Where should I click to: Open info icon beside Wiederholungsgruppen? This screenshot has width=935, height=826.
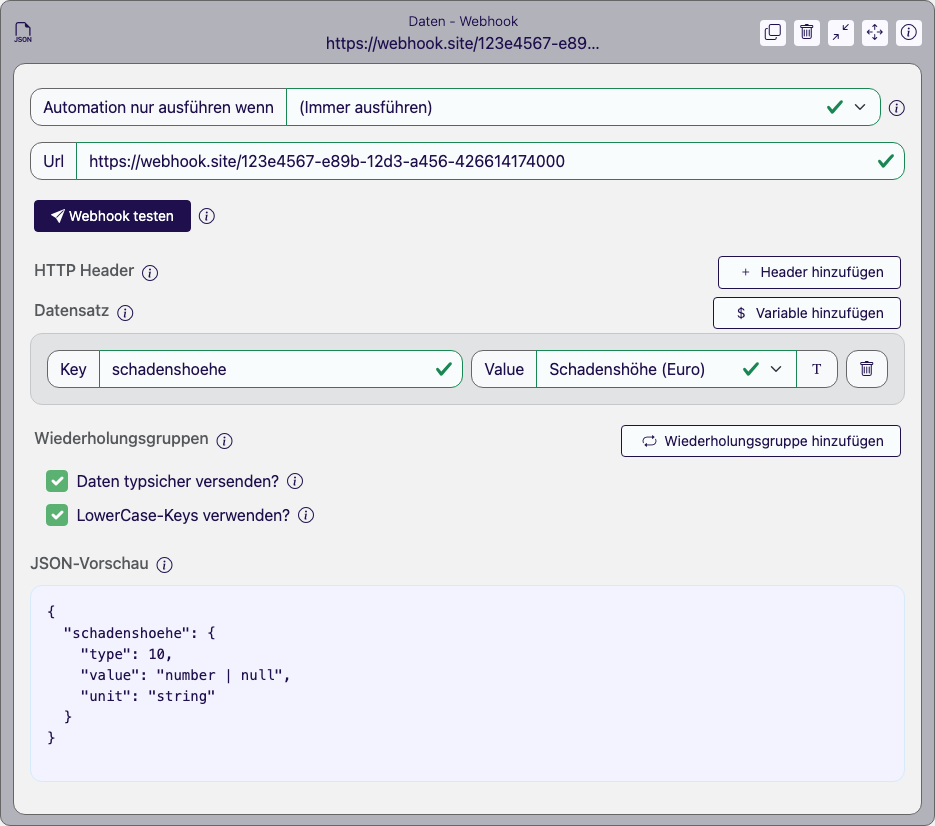click(225, 441)
